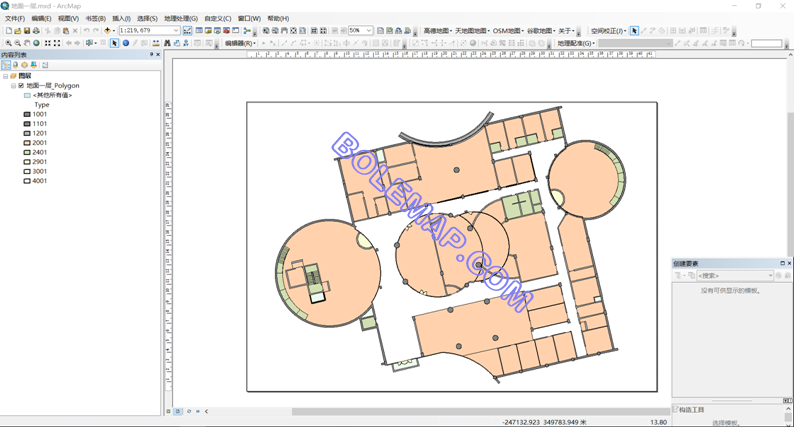The width and height of the screenshot is (794, 427).
Task: Open the 编辑(E) menu
Action: (x=41, y=18)
